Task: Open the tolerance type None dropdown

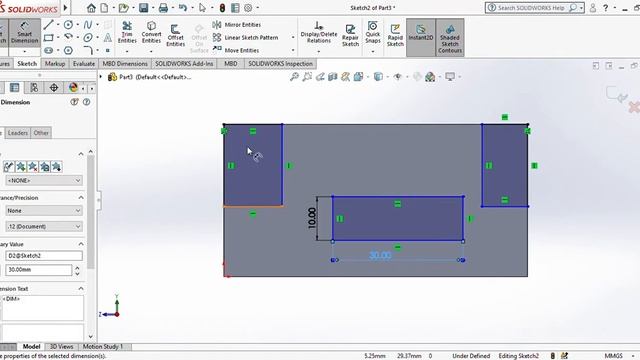Action: tap(44, 211)
